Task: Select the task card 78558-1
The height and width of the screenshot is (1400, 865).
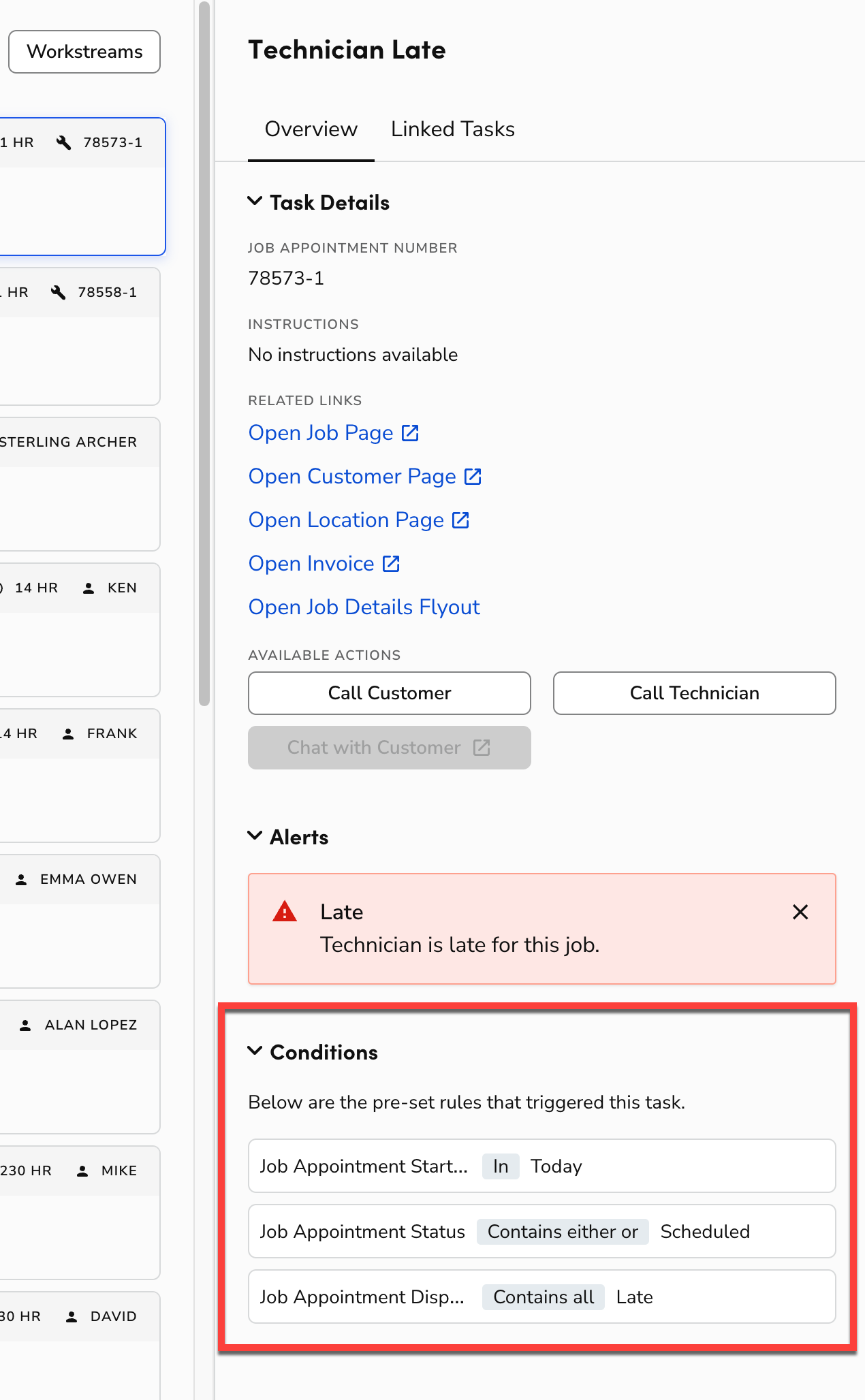Action: (x=80, y=336)
